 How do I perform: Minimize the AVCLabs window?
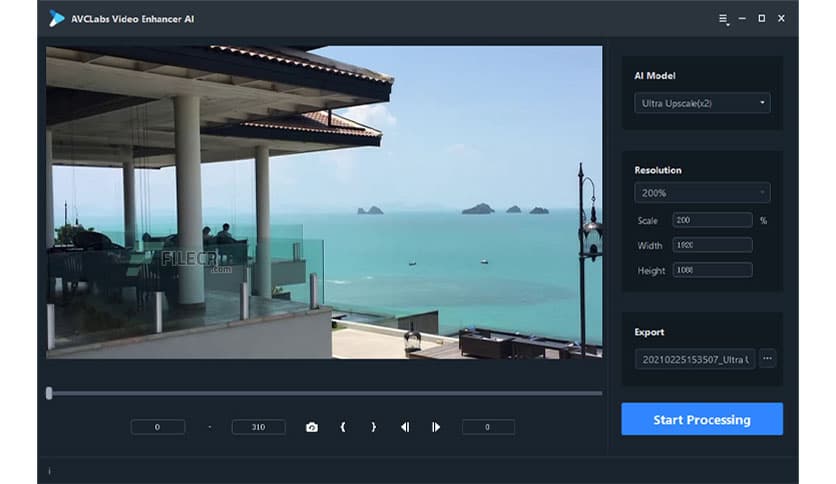coord(742,18)
